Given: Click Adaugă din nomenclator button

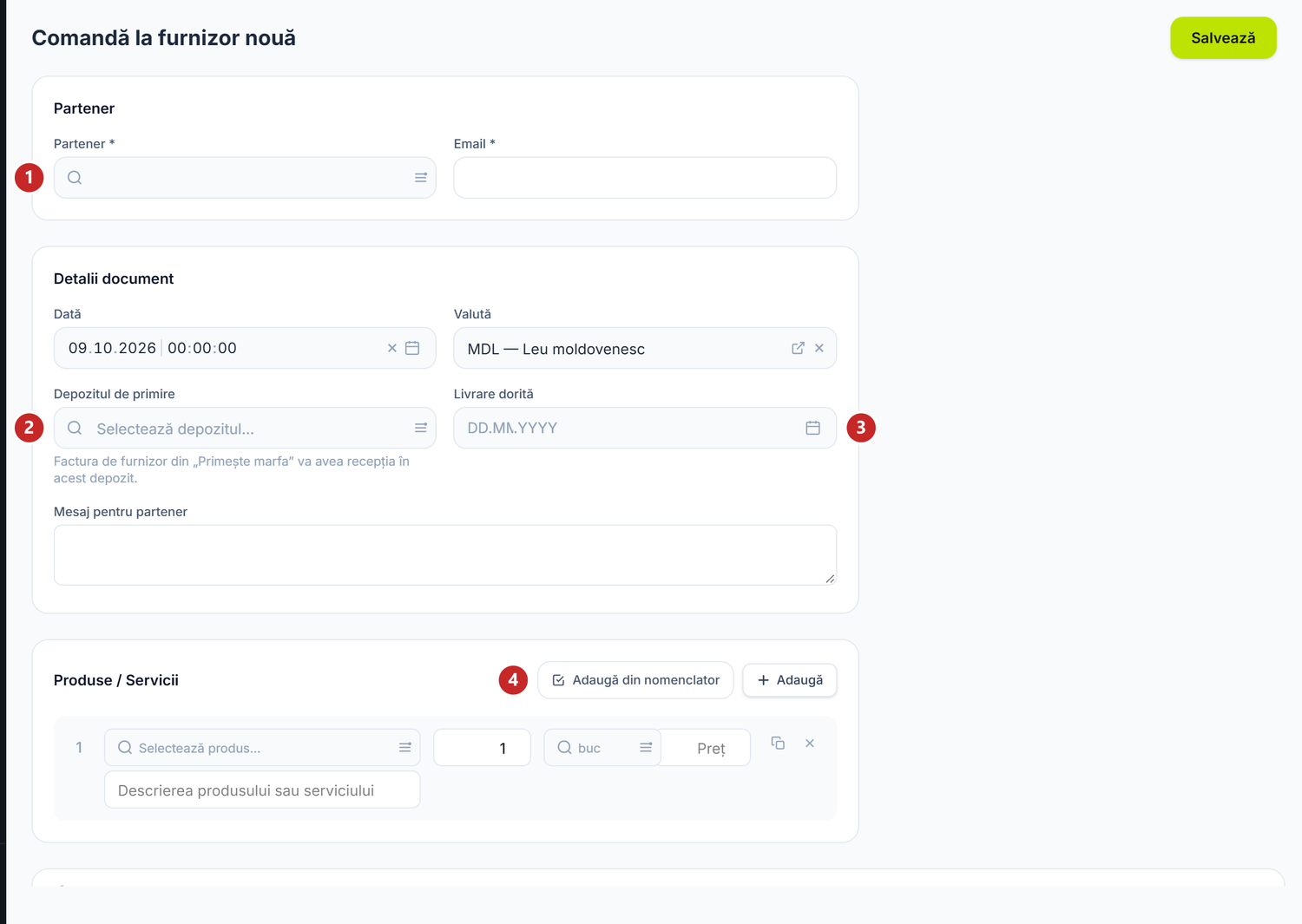Looking at the screenshot, I should 635,680.
